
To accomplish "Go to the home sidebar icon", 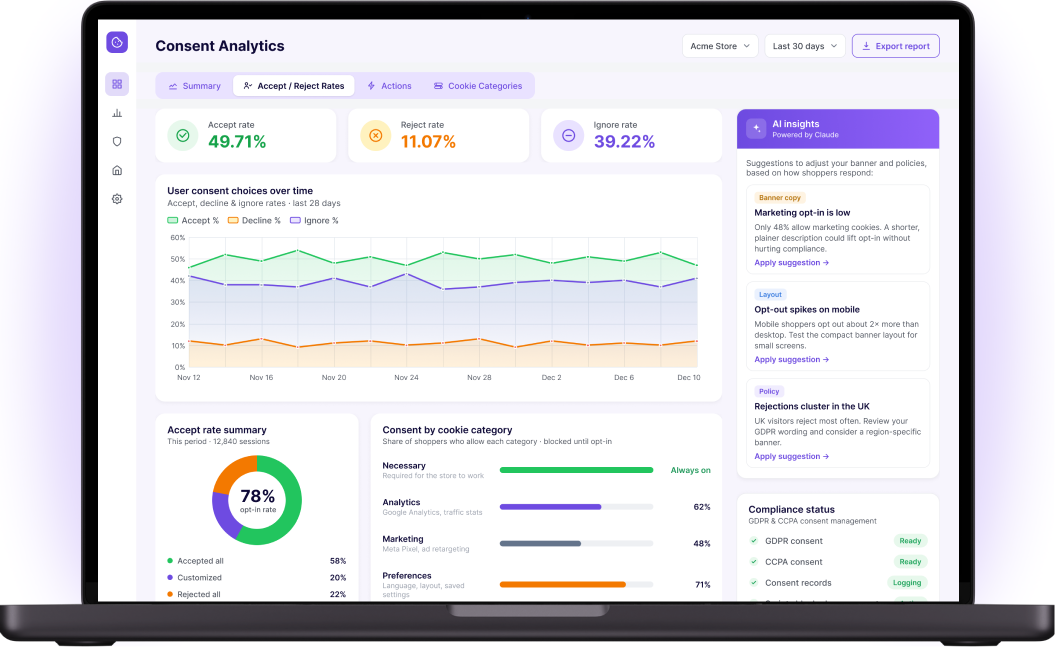I will 117,170.
